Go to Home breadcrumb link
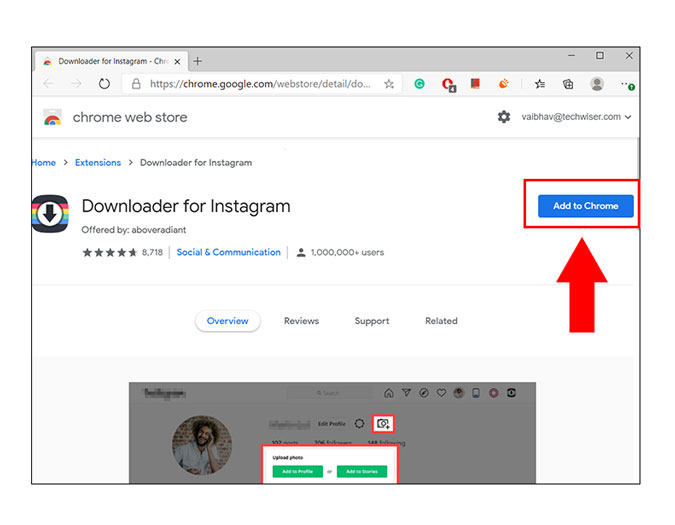The height and width of the screenshot is (525, 675). coord(43,163)
